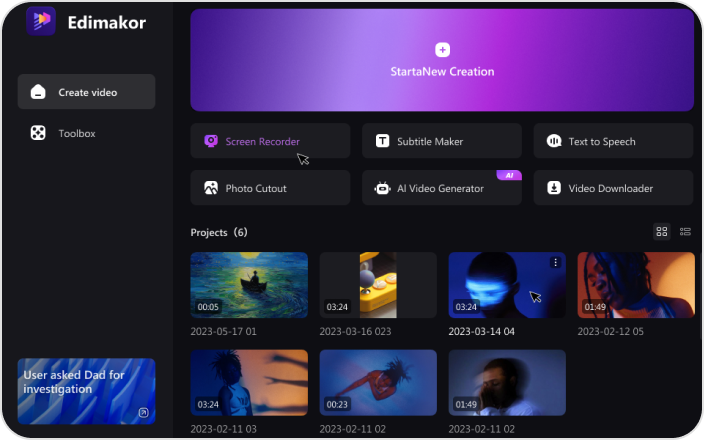Image resolution: width=704 pixels, height=440 pixels.
Task: Click the Video Downloader arrow icon
Action: tap(554, 188)
